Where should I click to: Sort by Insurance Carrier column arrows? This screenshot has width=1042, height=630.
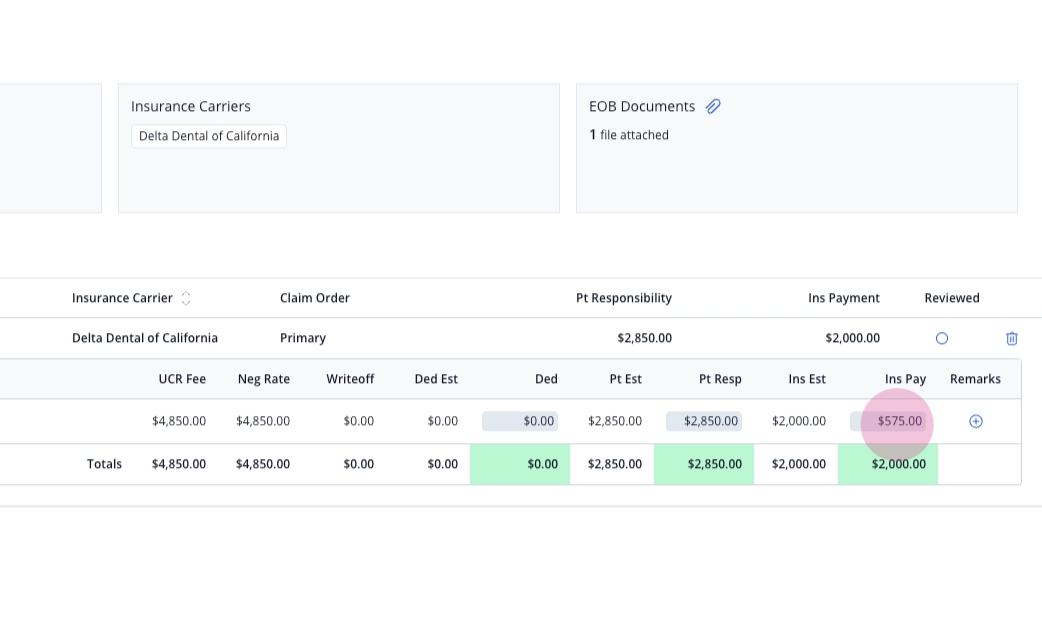[x=186, y=298]
